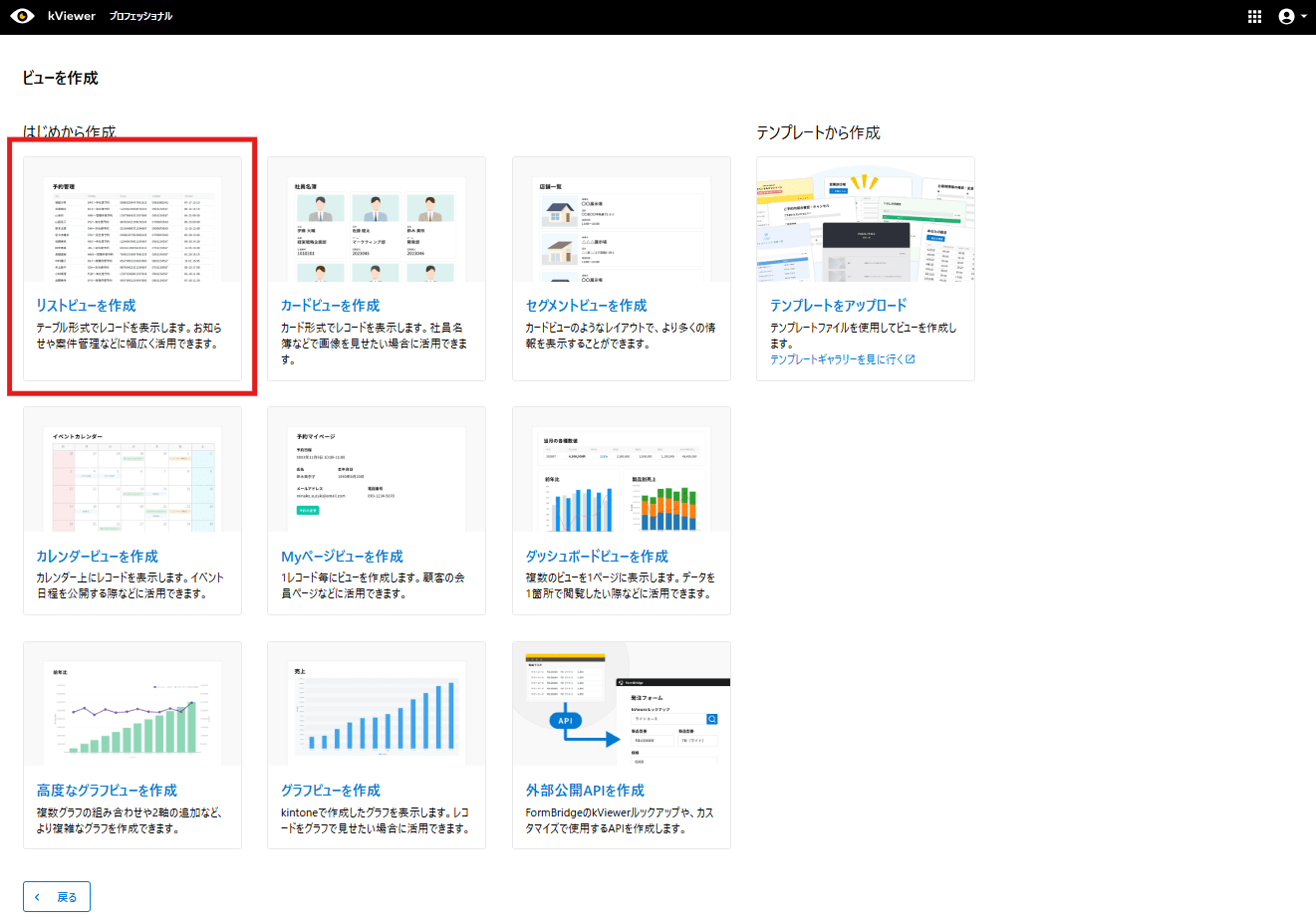Click the card view description text
This screenshot has width=1316, height=922.
(374, 344)
